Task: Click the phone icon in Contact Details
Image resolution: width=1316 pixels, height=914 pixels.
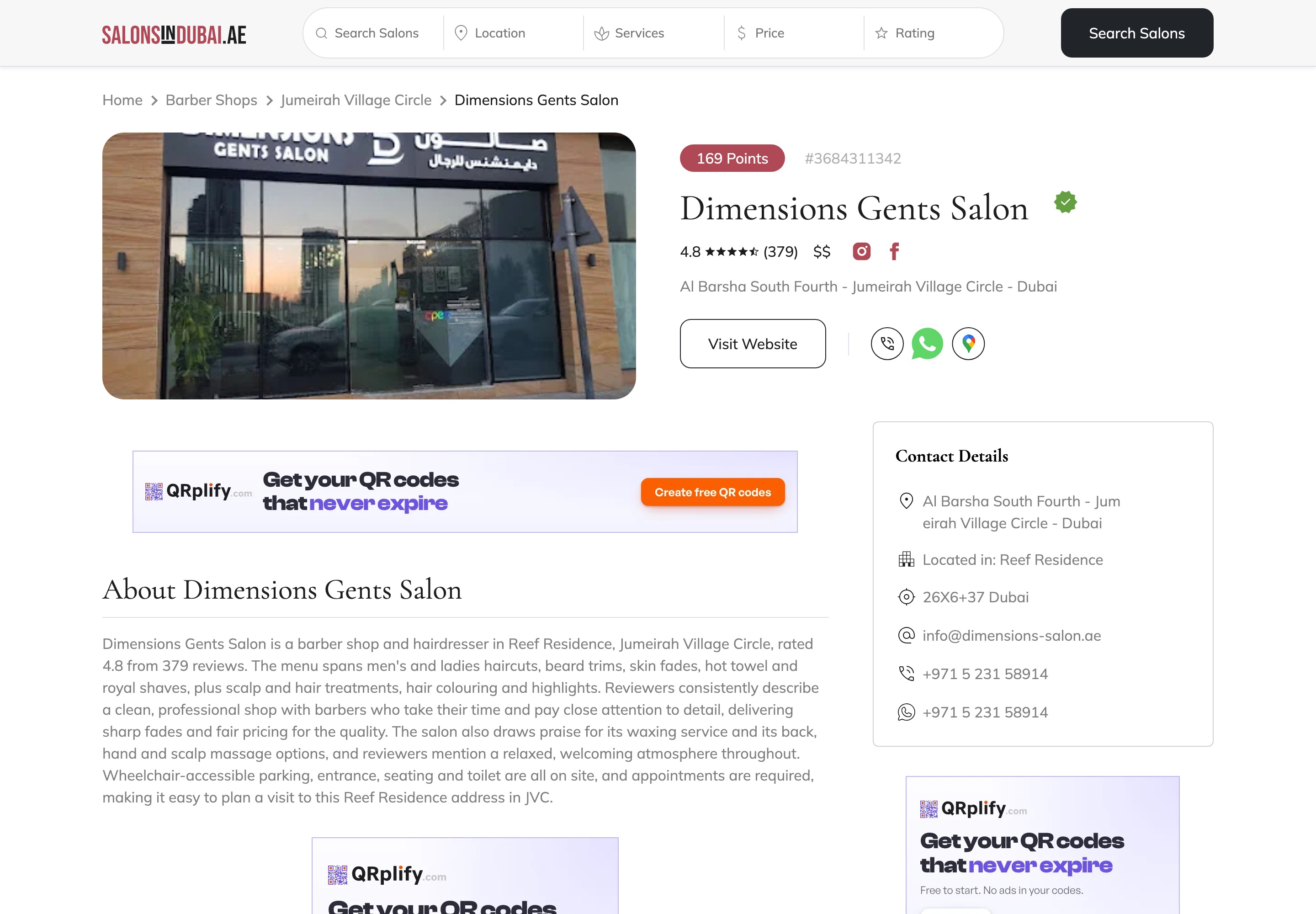Action: pyautogui.click(x=906, y=674)
